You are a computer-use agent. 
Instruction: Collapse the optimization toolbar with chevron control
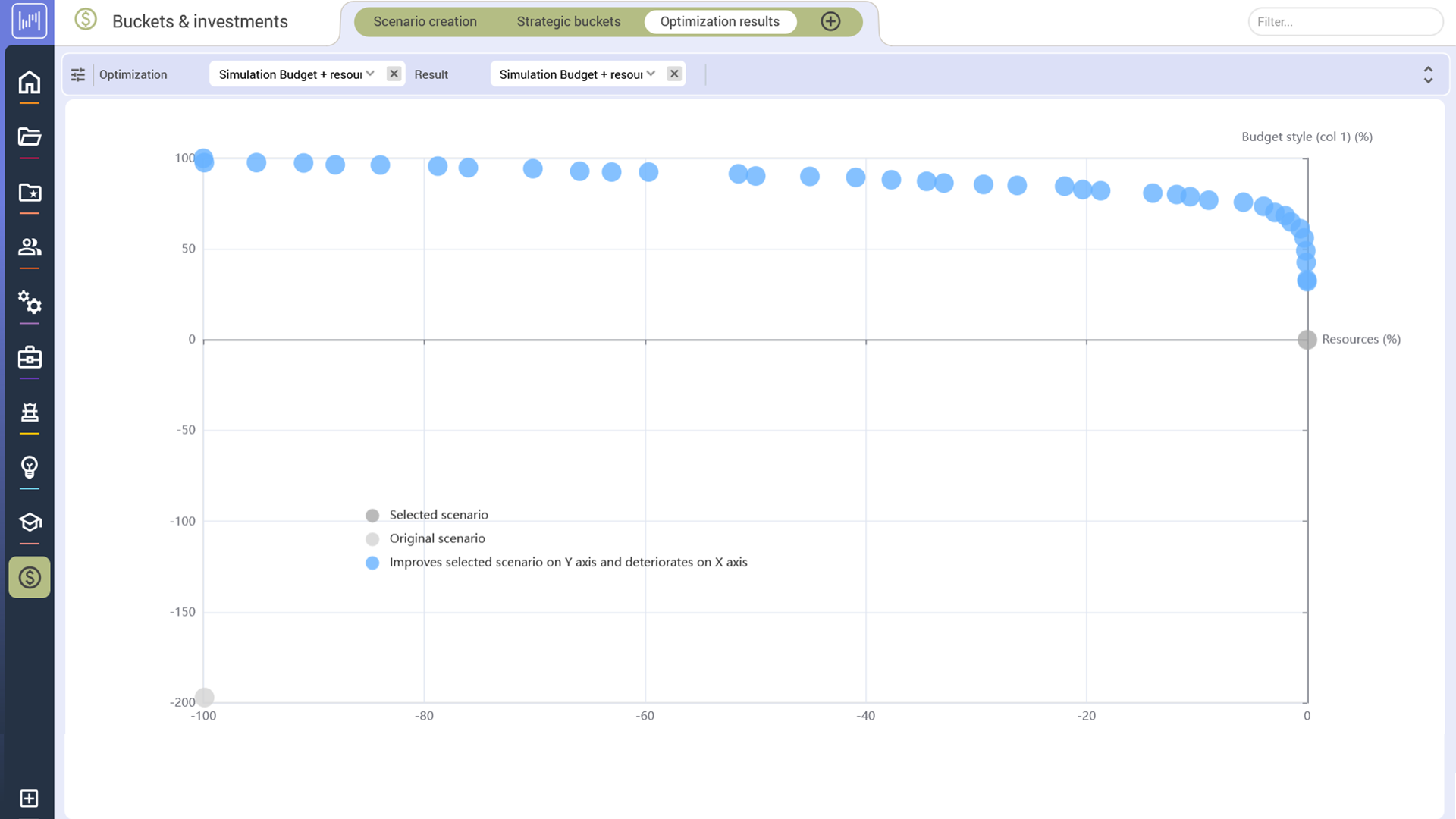tap(1428, 74)
